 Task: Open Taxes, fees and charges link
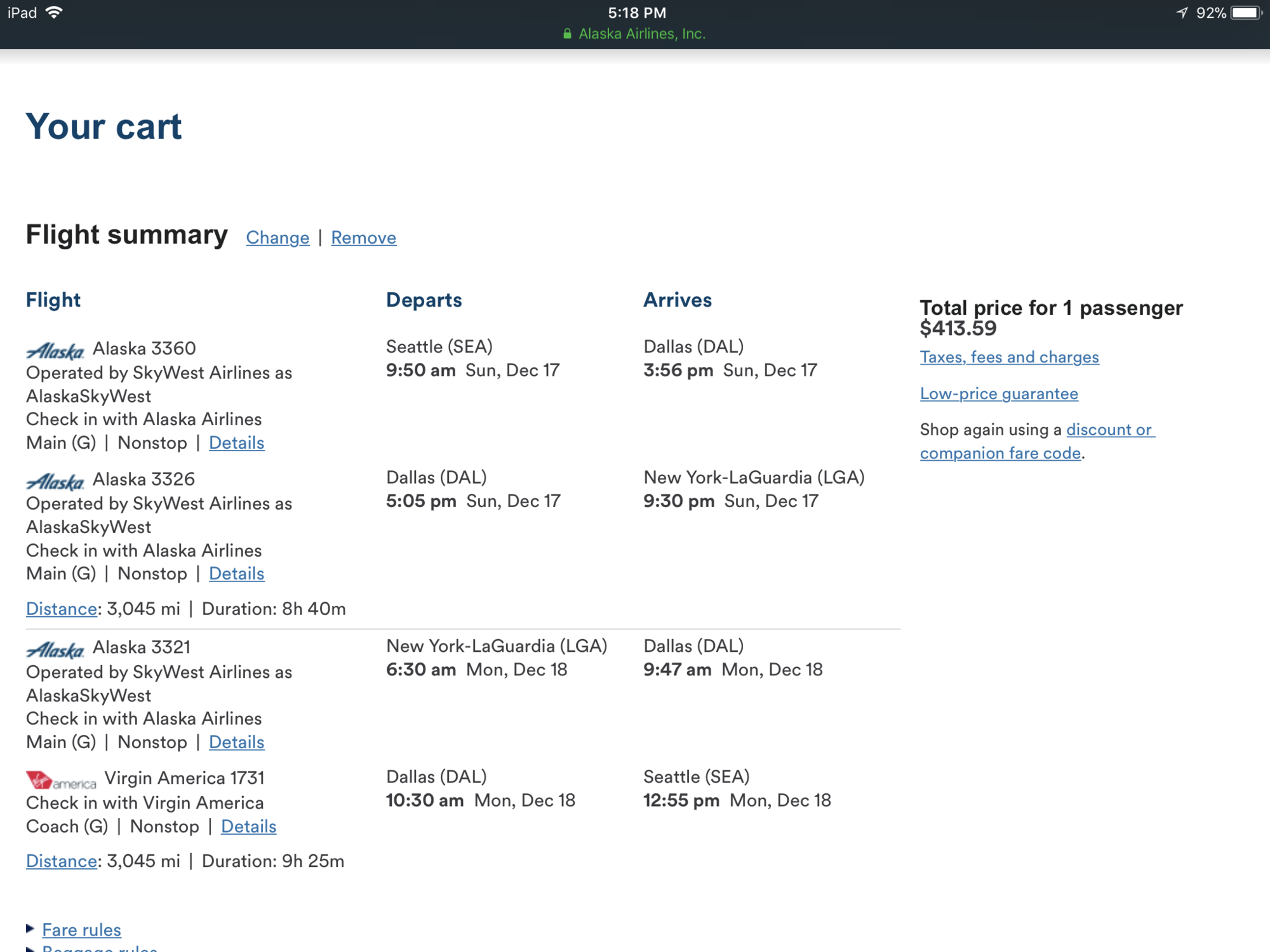(1009, 357)
